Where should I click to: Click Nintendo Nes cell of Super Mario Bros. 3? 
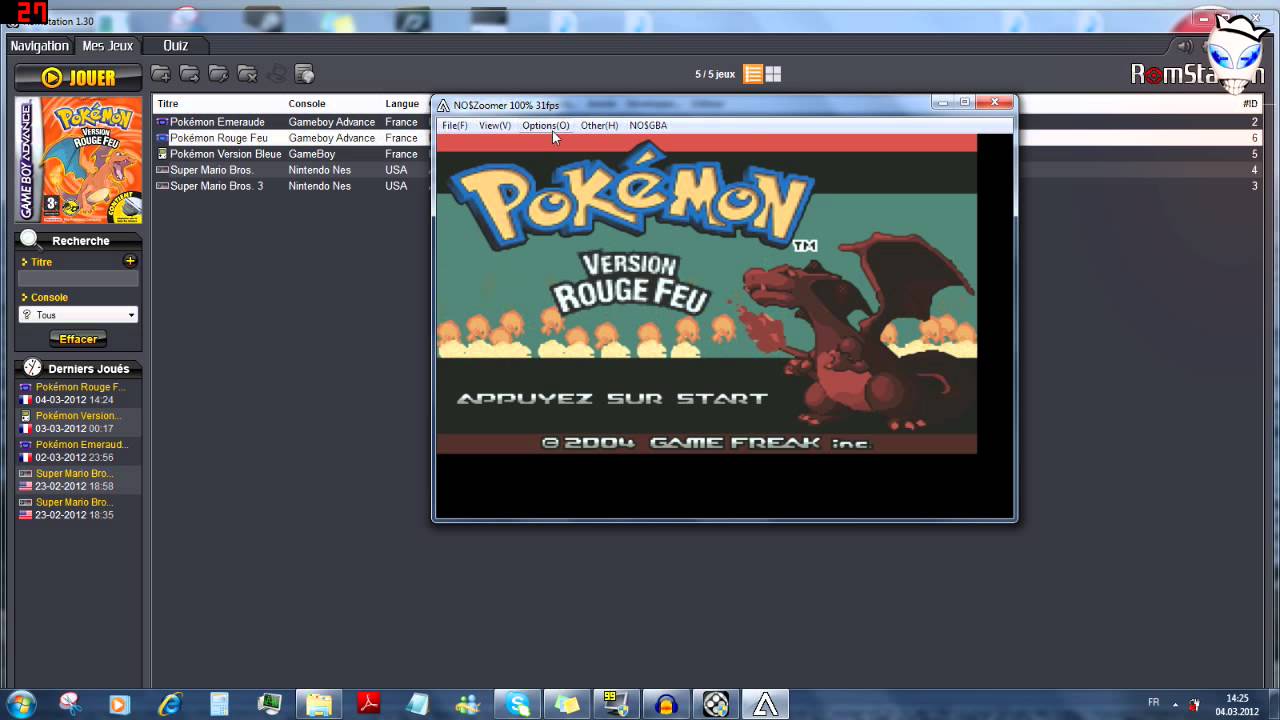pyautogui.click(x=320, y=186)
